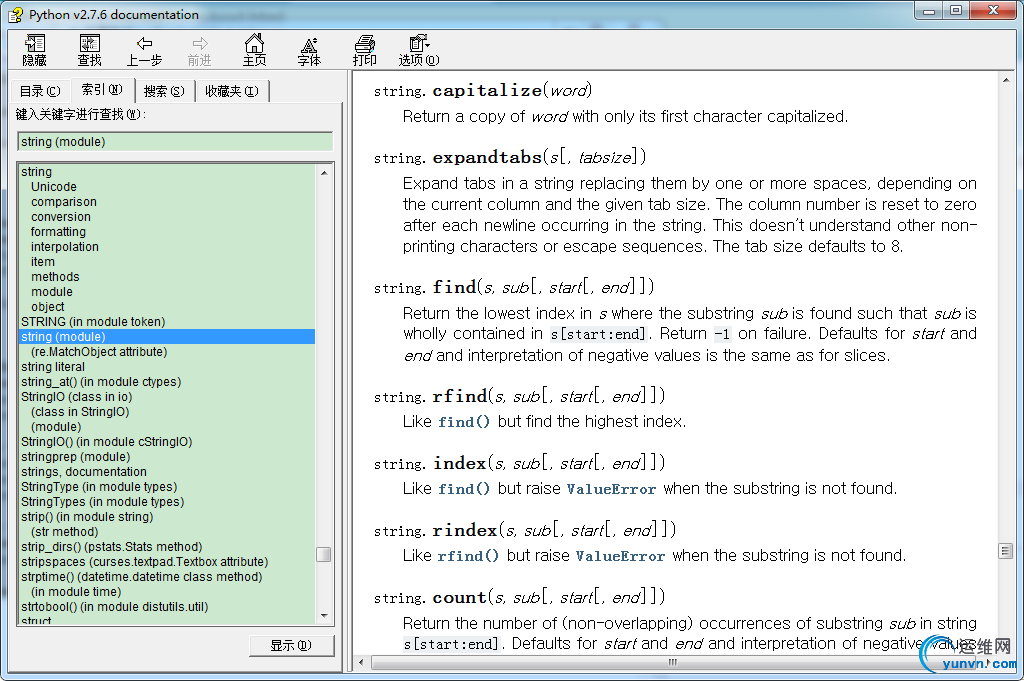Select 'StringType (in module types)' entry
The height and width of the screenshot is (681, 1024).
[x=99, y=487]
